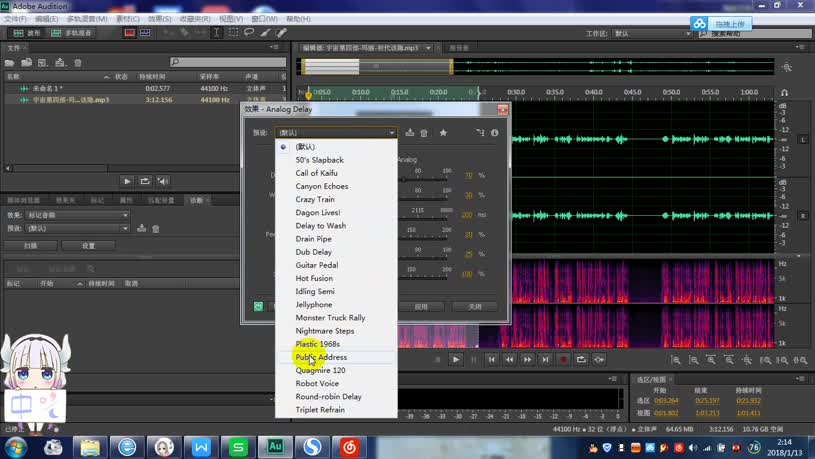
Task: Click the Import File icon in Files panel
Action: [x=27, y=62]
